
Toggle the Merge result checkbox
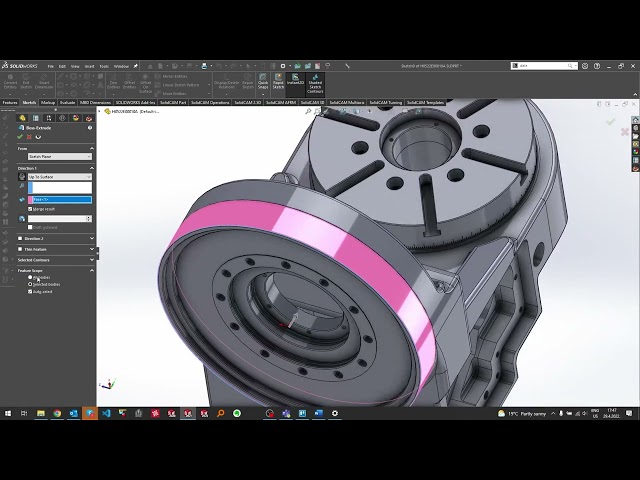tap(30, 209)
